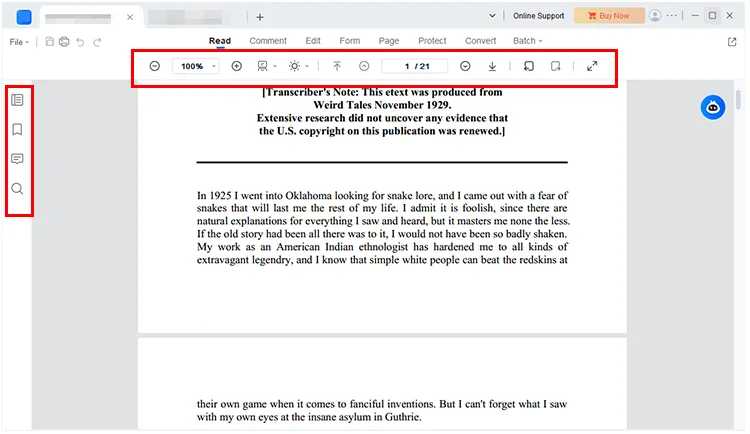Screen dimensions: 750x434
Task: Switch to the Read tab
Action: pyautogui.click(x=220, y=41)
